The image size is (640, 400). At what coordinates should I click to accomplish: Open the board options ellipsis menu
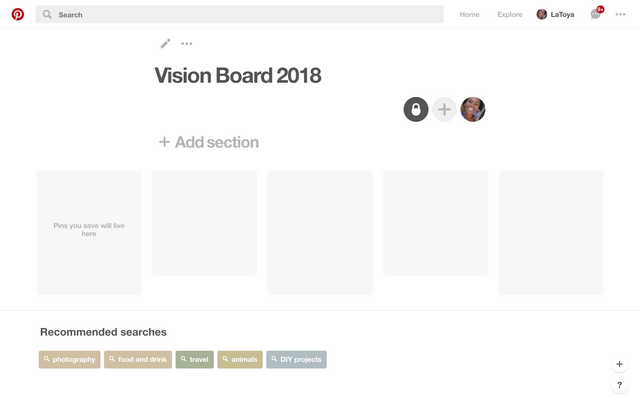tap(187, 44)
